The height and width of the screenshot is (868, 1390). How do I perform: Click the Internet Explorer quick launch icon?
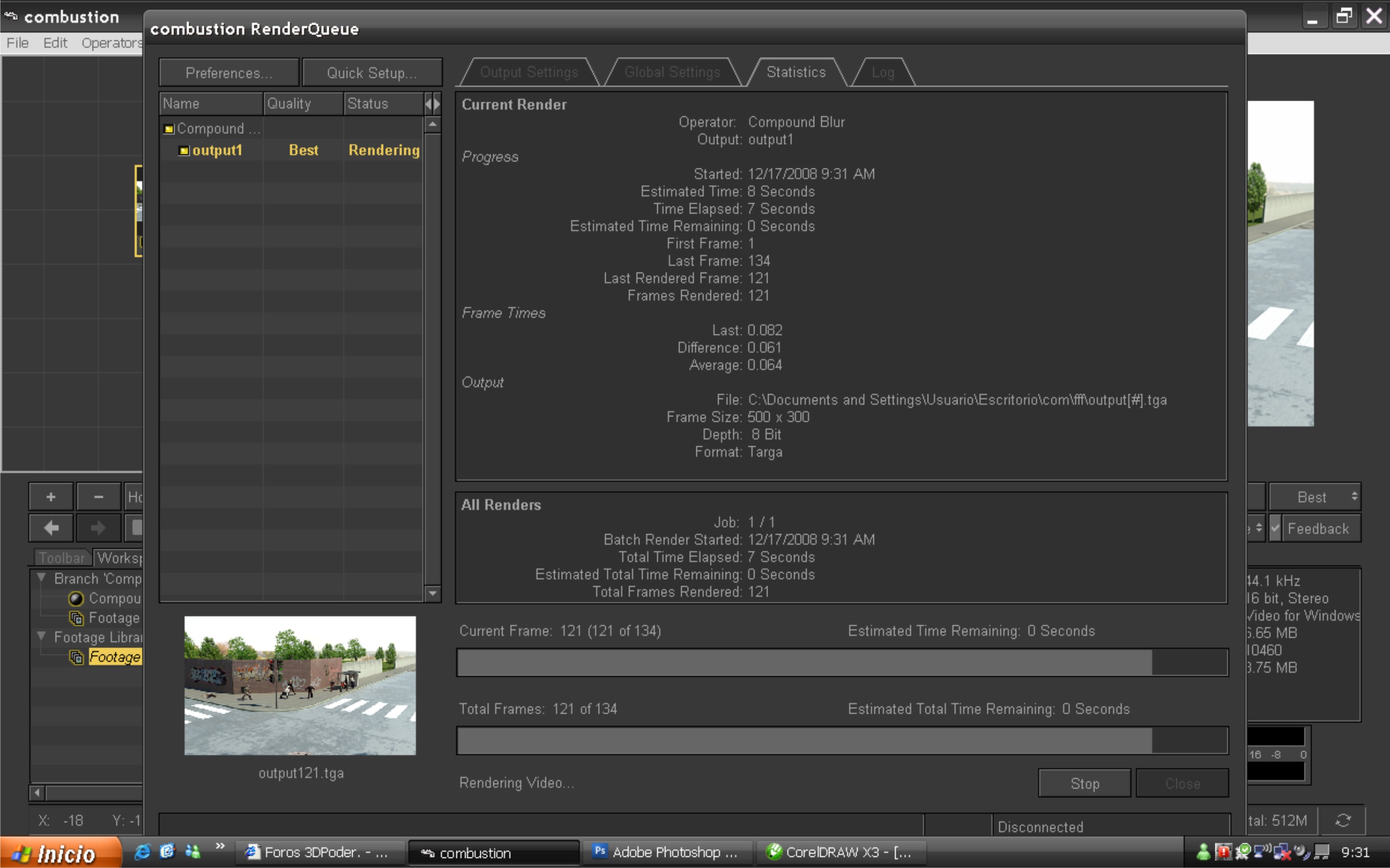point(142,852)
